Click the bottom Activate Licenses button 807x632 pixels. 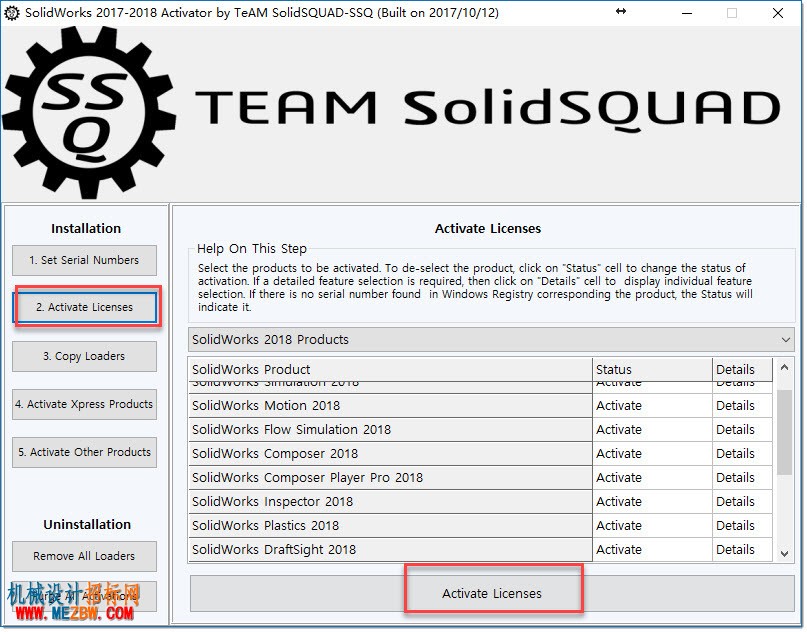(x=492, y=593)
